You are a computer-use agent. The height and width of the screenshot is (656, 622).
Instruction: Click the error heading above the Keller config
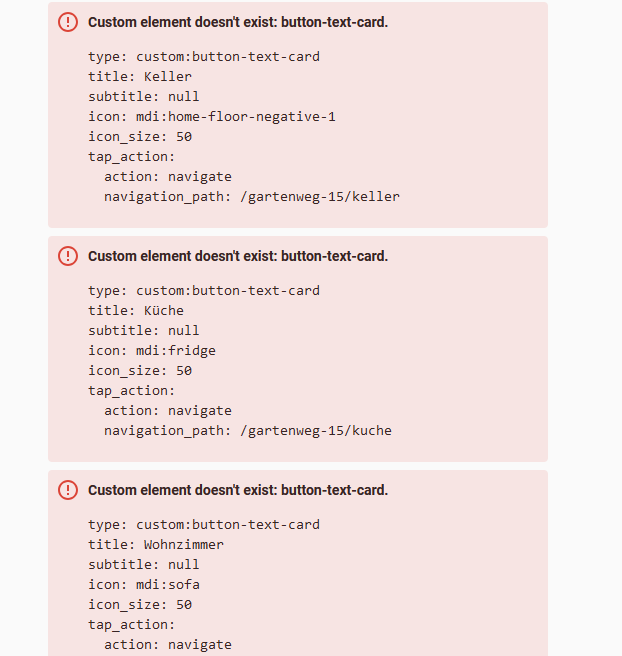point(238,22)
